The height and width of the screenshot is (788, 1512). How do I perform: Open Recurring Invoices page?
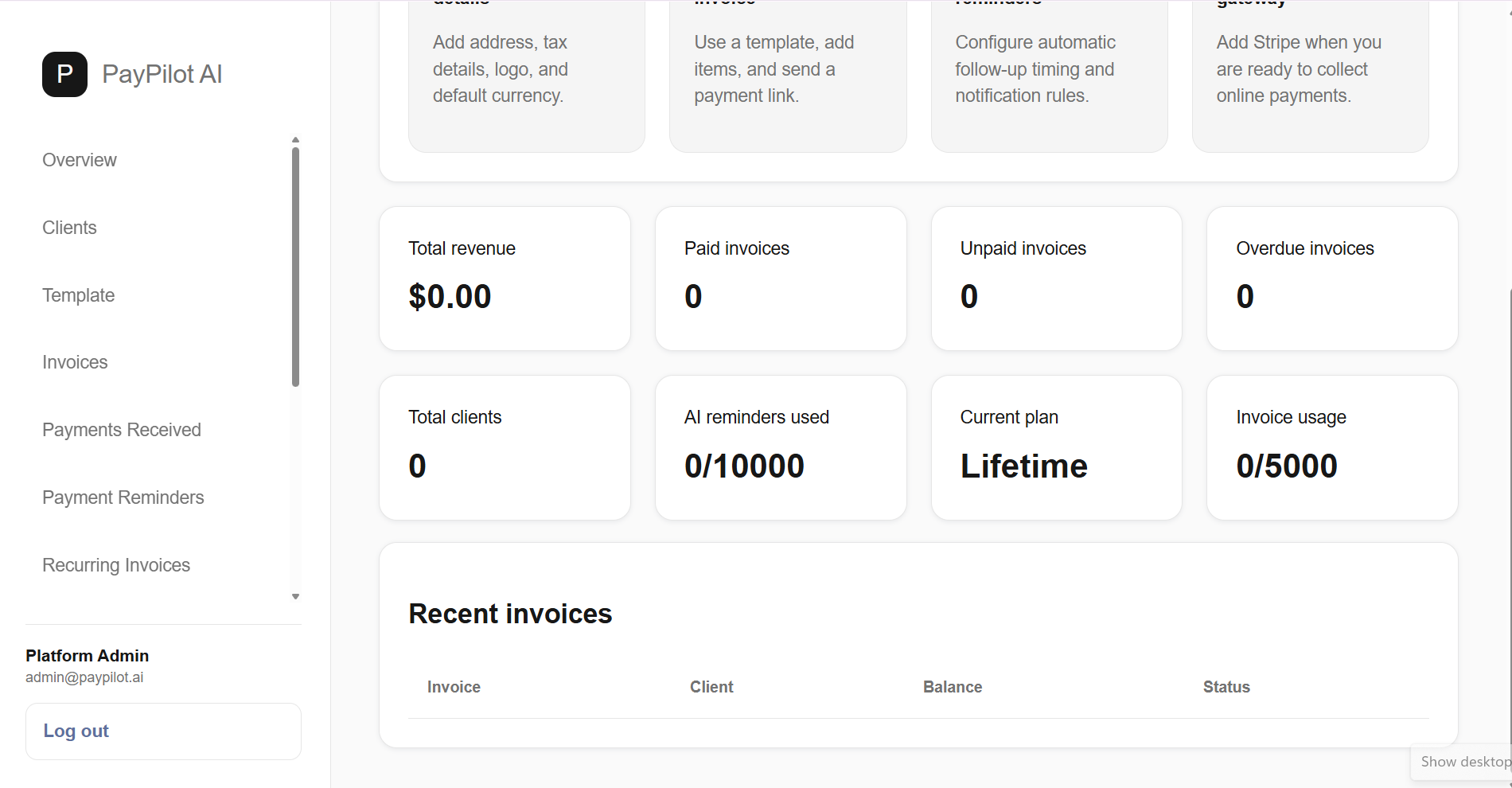(x=116, y=565)
